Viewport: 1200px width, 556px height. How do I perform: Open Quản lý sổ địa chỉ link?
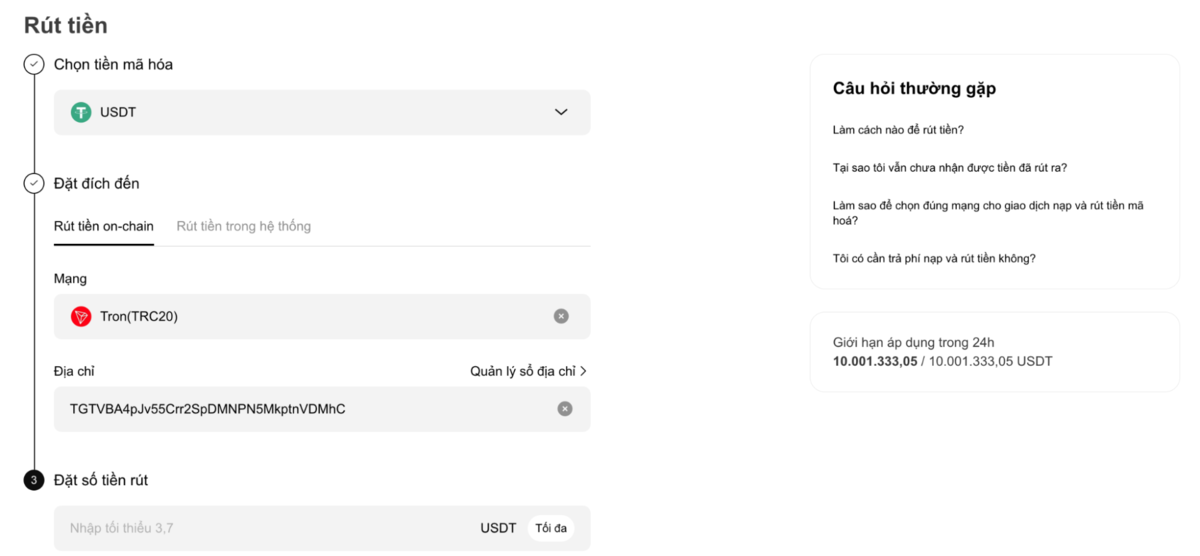pos(528,371)
